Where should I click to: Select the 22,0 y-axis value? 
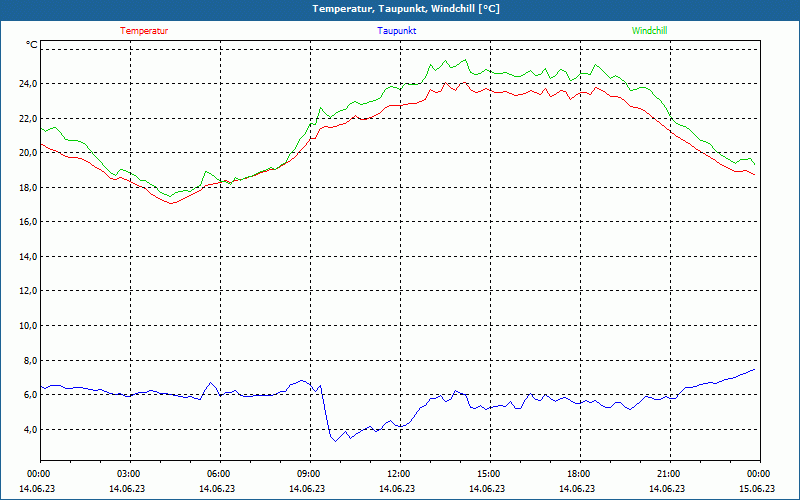[29, 118]
